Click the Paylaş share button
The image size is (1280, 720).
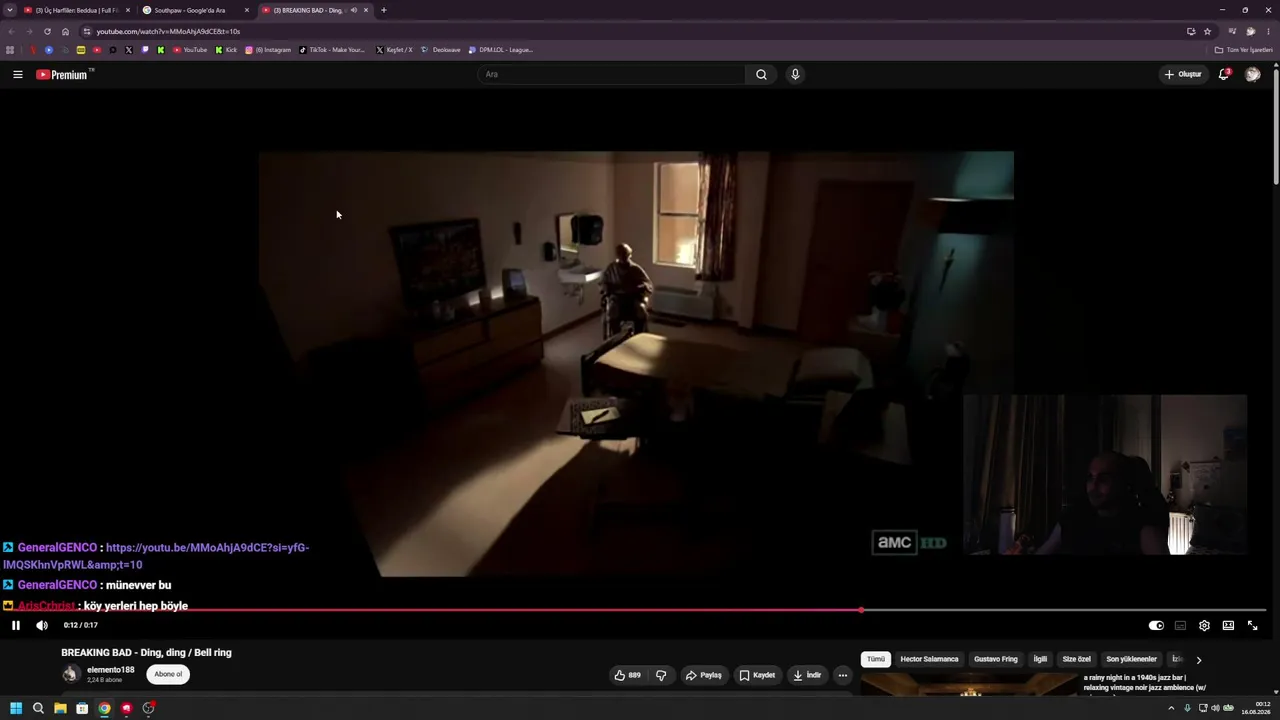pos(703,675)
